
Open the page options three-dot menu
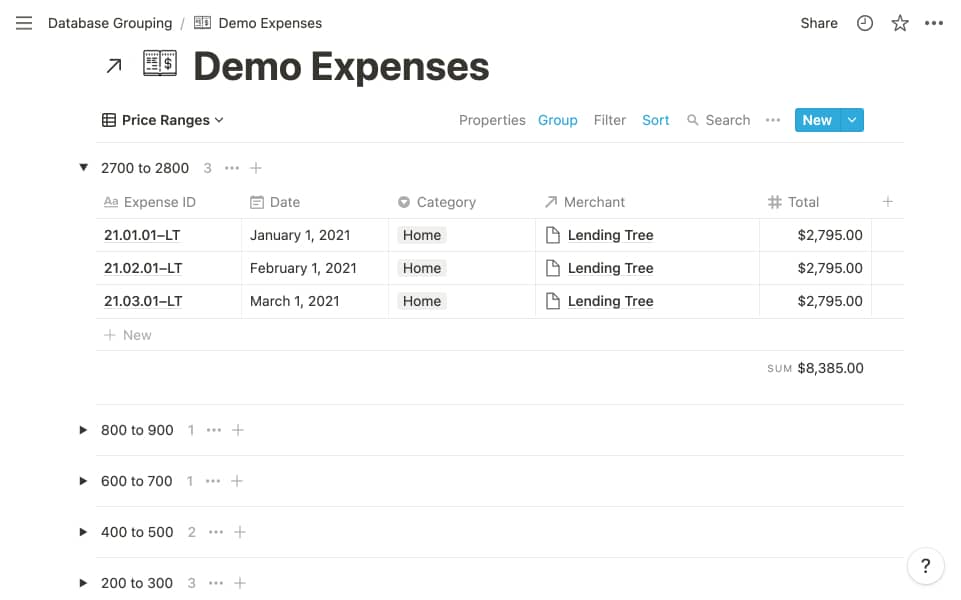coord(934,23)
